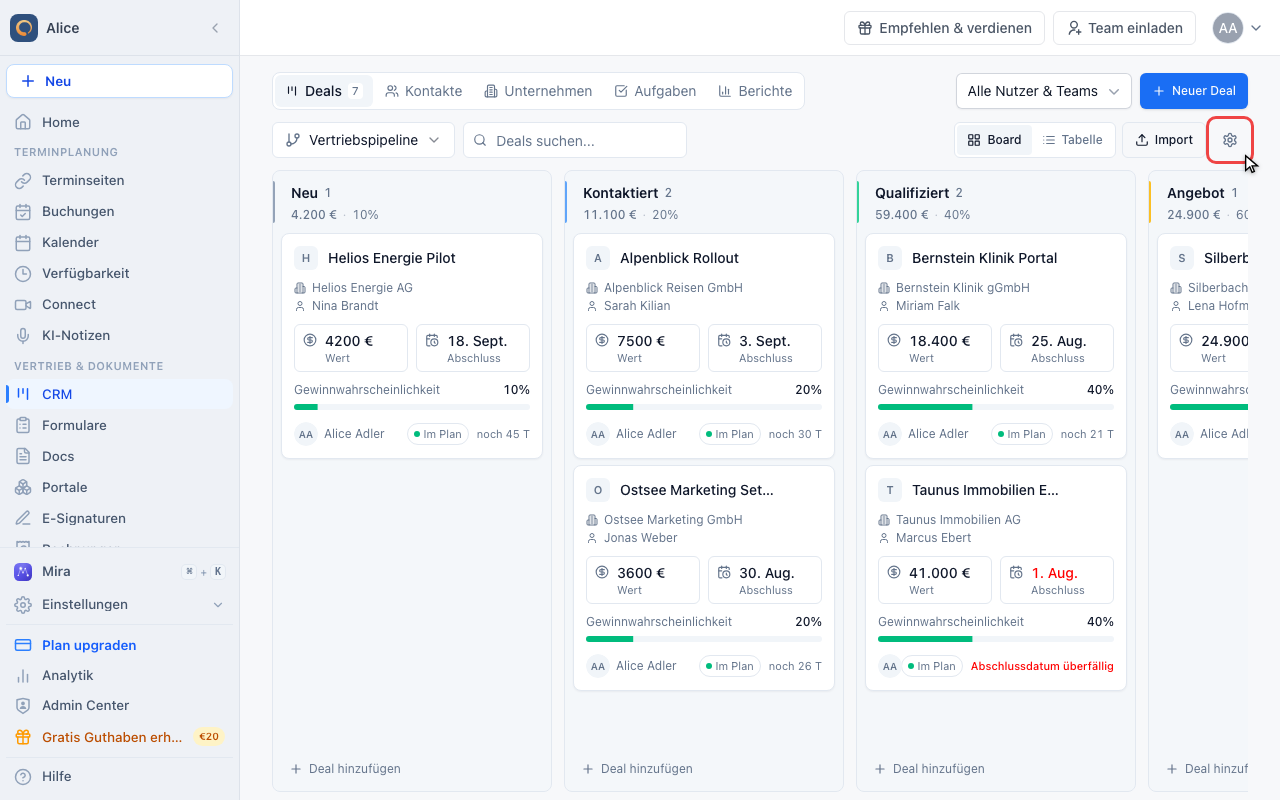Click Bernstein Klinik Portal probability bar
This screenshot has height=800, width=1280.
coord(996,407)
